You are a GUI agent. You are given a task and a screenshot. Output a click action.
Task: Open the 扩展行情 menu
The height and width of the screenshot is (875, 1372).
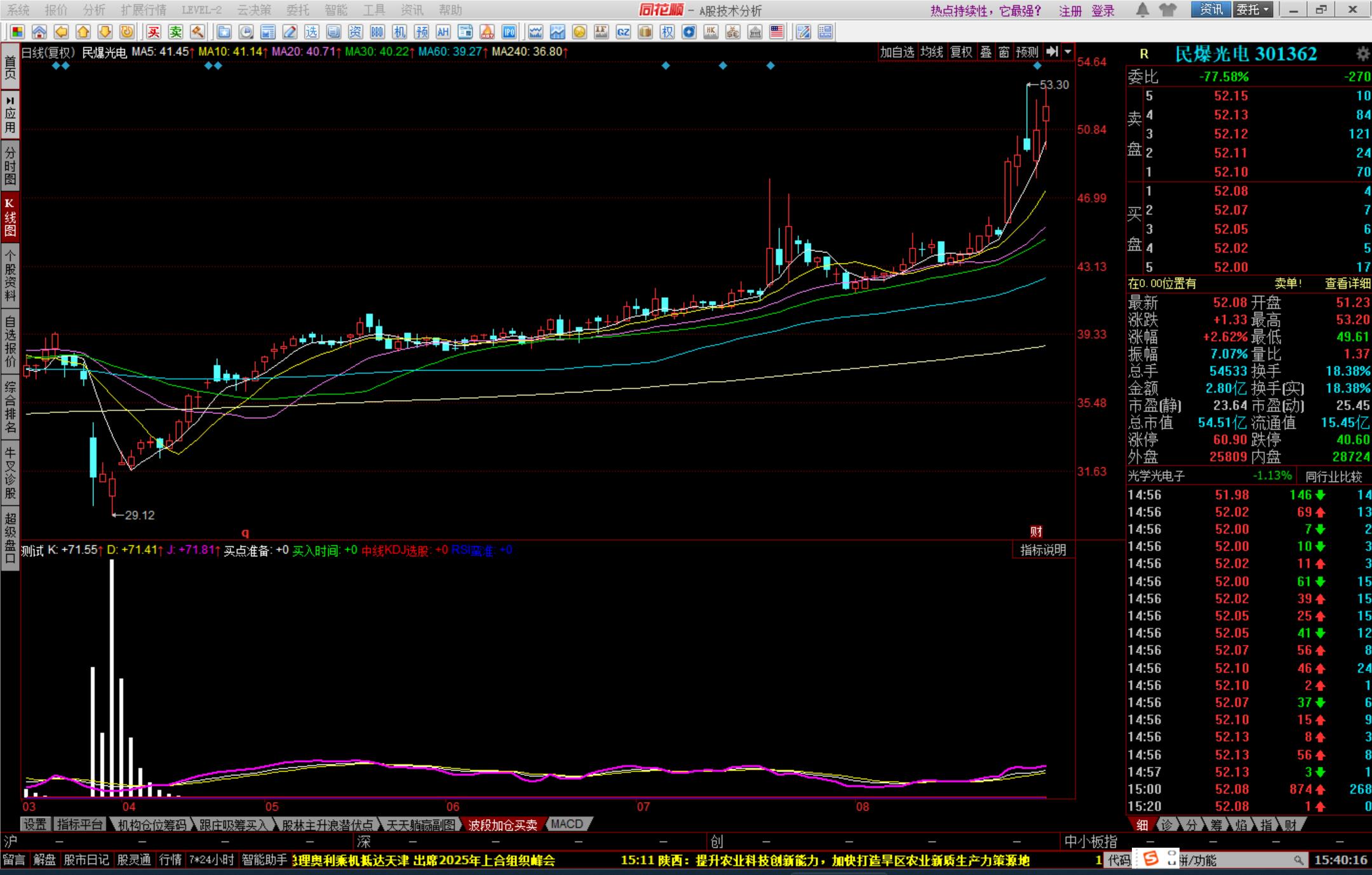click(143, 10)
